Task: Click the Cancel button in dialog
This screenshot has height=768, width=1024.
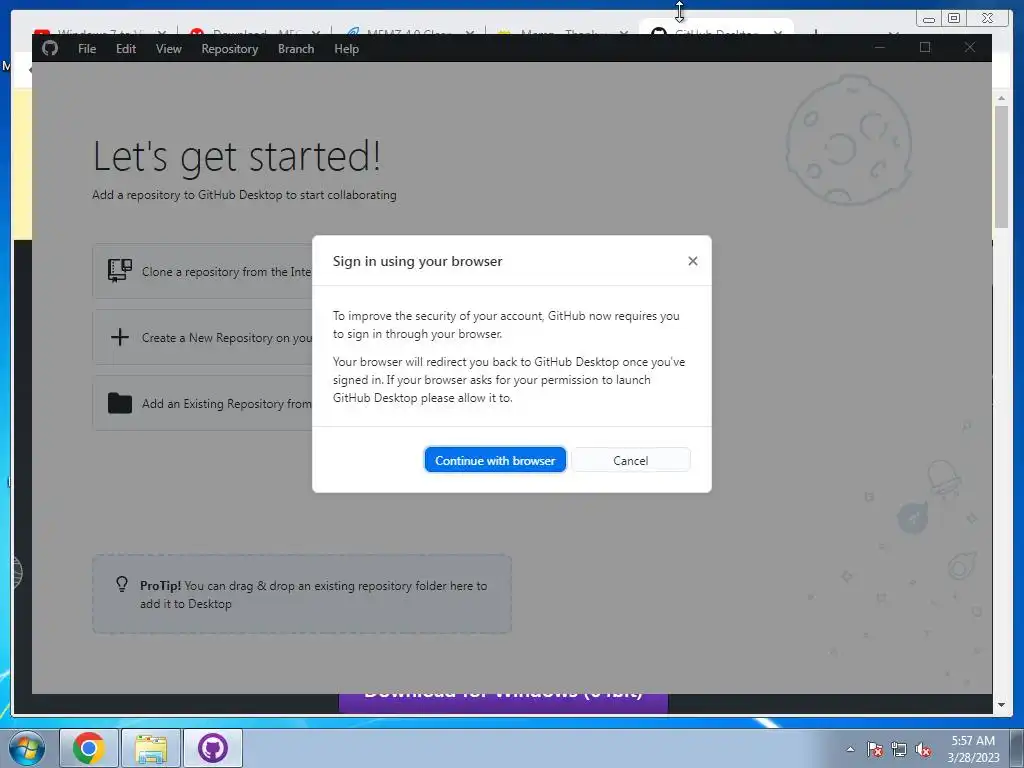Action: 631,460
